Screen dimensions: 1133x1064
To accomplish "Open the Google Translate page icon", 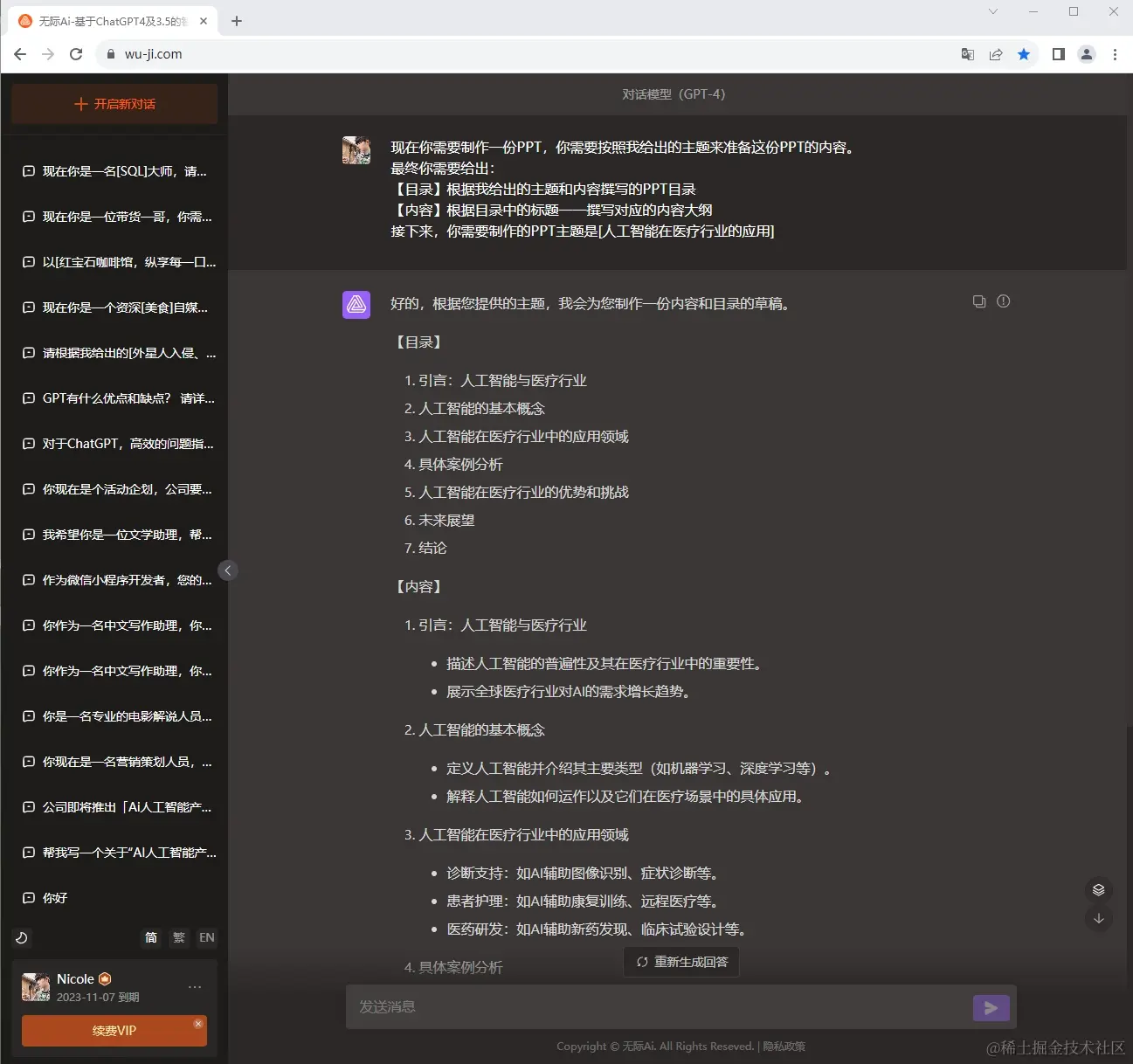I will pos(968,54).
